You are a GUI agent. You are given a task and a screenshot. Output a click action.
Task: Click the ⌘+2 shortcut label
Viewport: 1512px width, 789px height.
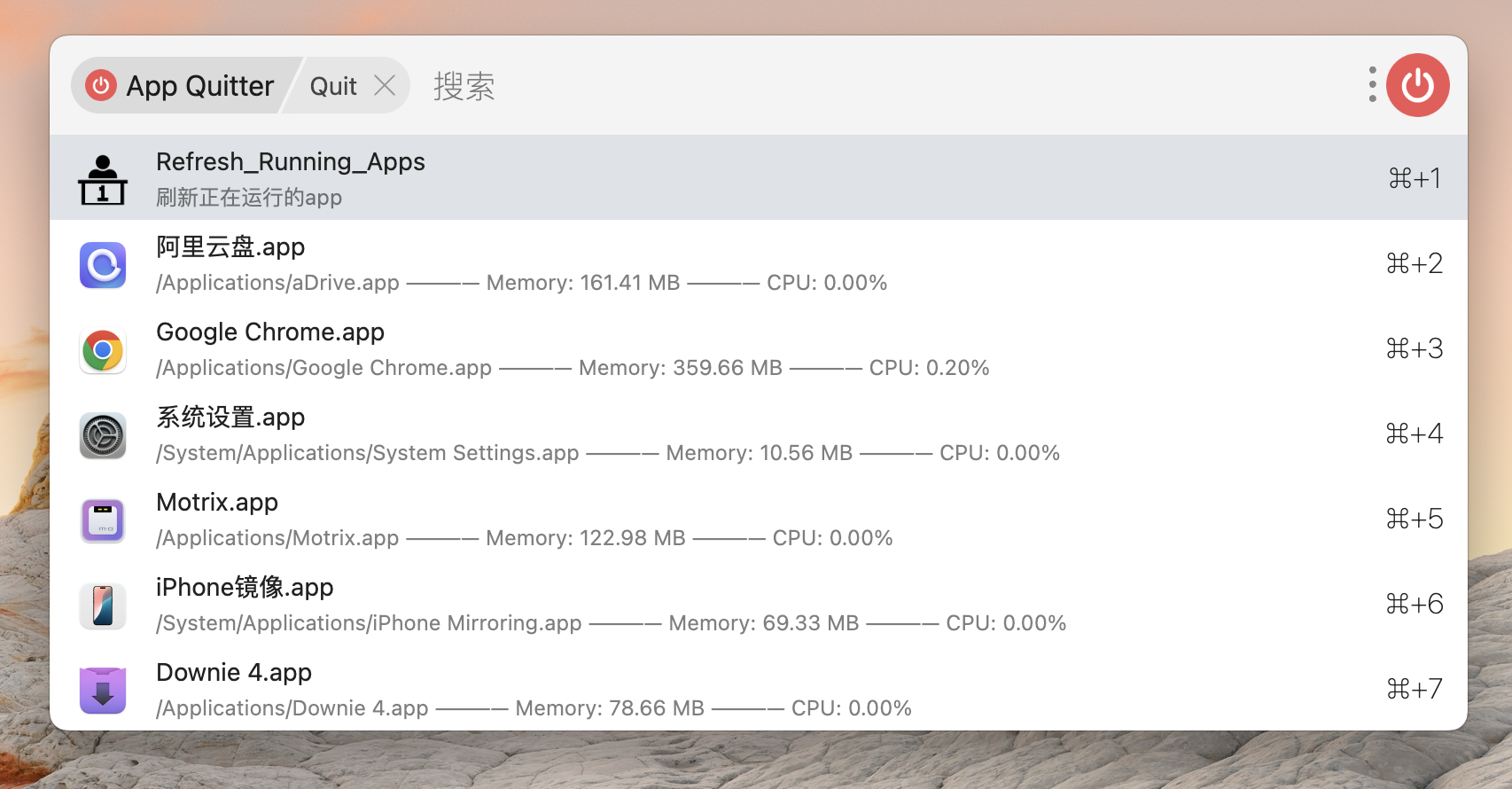[x=1415, y=263]
